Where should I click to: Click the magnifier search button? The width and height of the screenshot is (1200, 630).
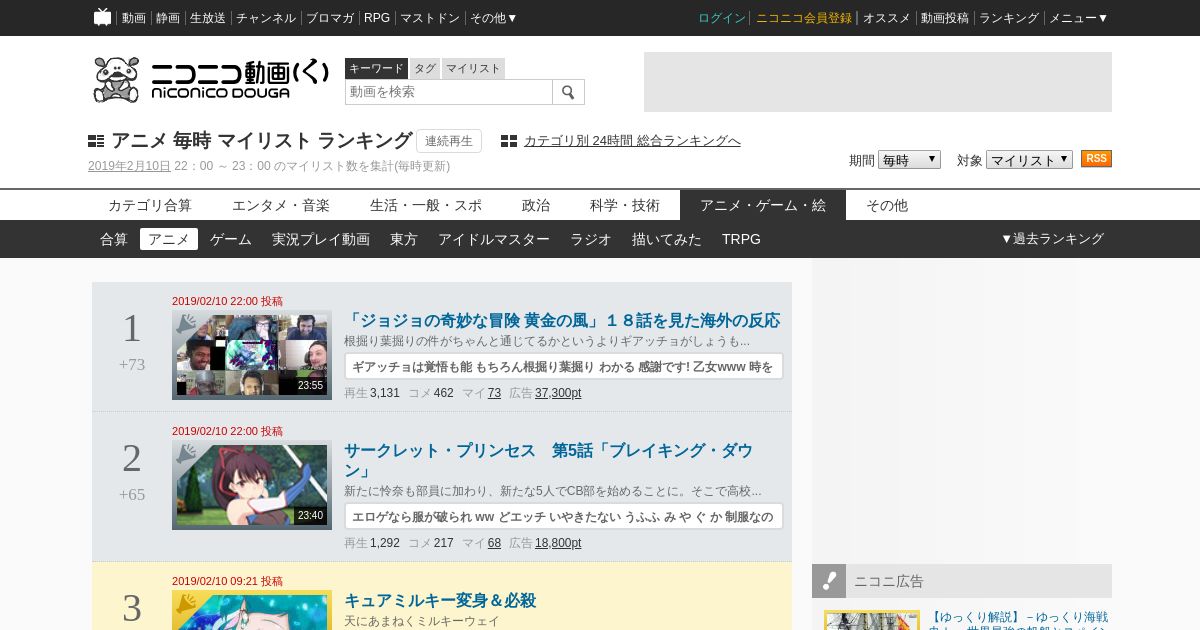coord(568,92)
